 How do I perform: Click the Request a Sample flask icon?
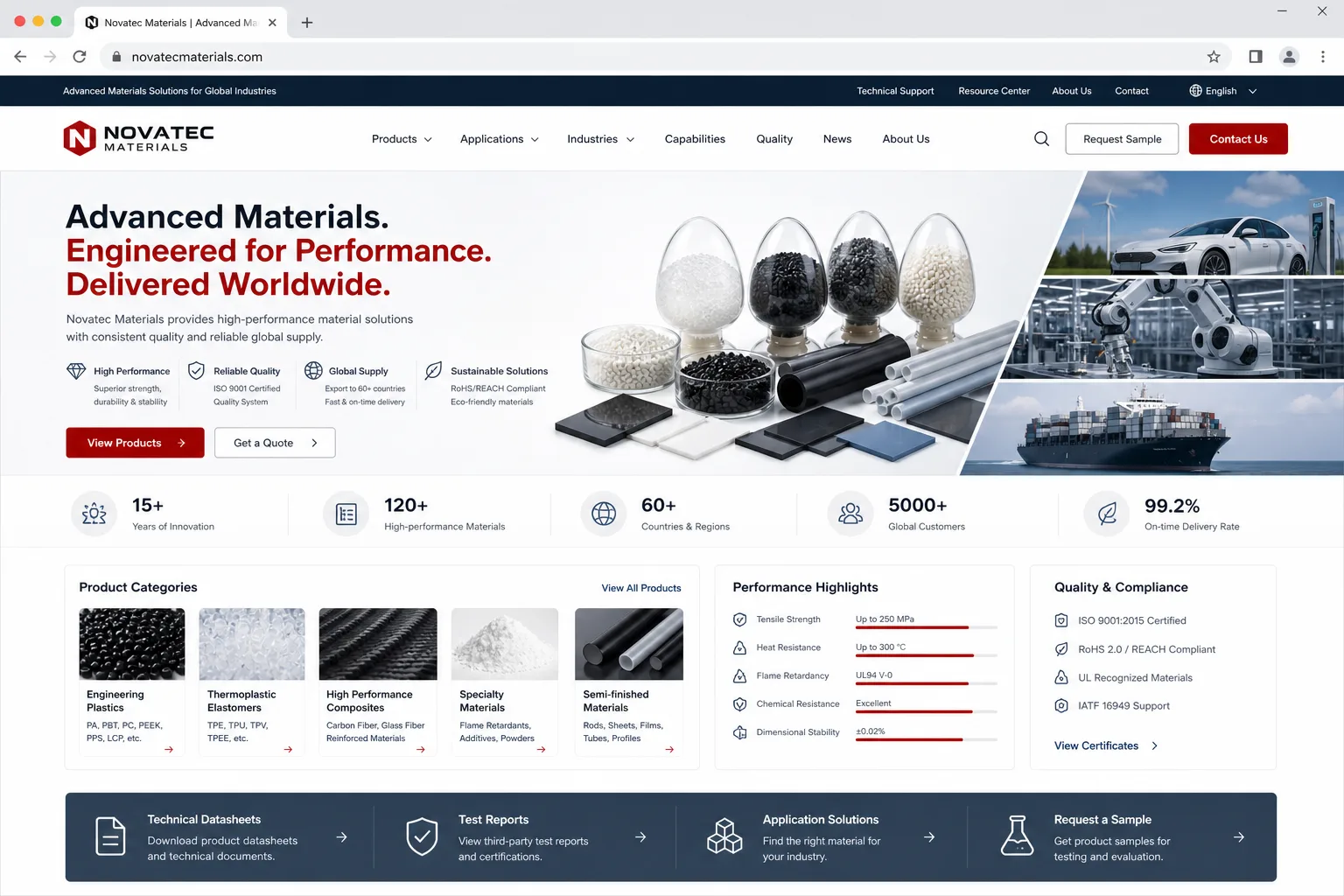[1017, 836]
